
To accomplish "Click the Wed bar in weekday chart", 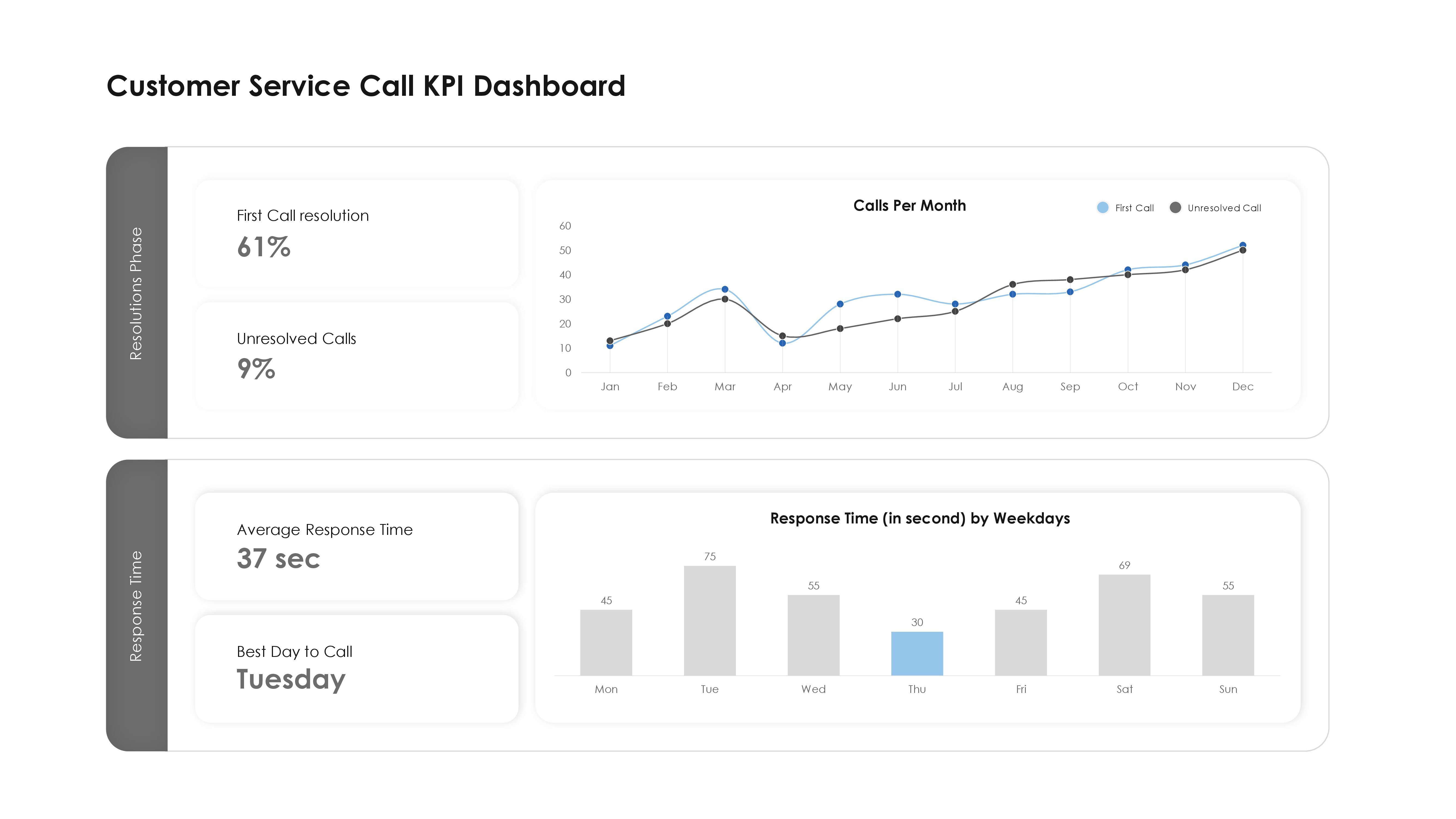I will point(813,635).
